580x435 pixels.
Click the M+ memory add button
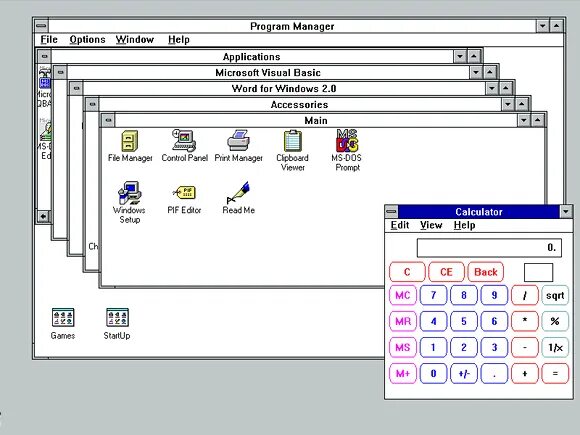pyautogui.click(x=403, y=374)
